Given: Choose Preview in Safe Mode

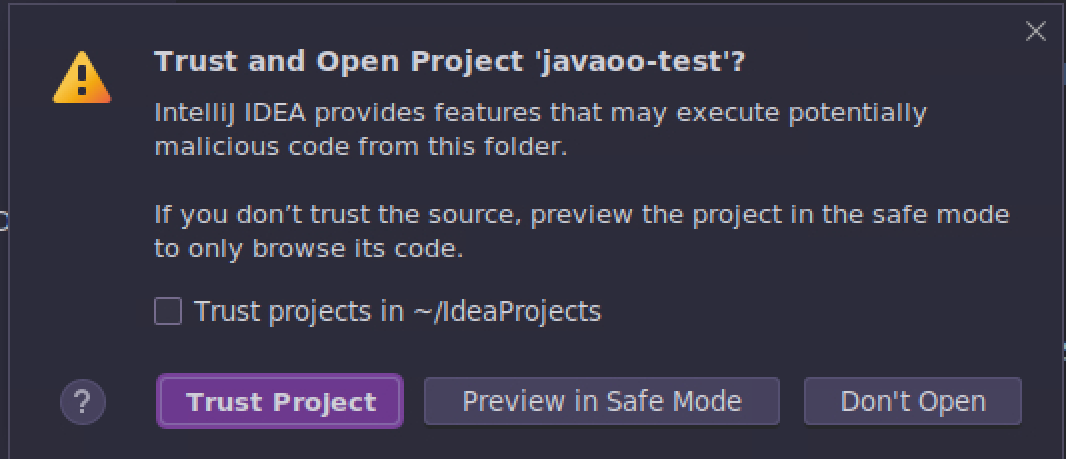Looking at the screenshot, I should (602, 401).
